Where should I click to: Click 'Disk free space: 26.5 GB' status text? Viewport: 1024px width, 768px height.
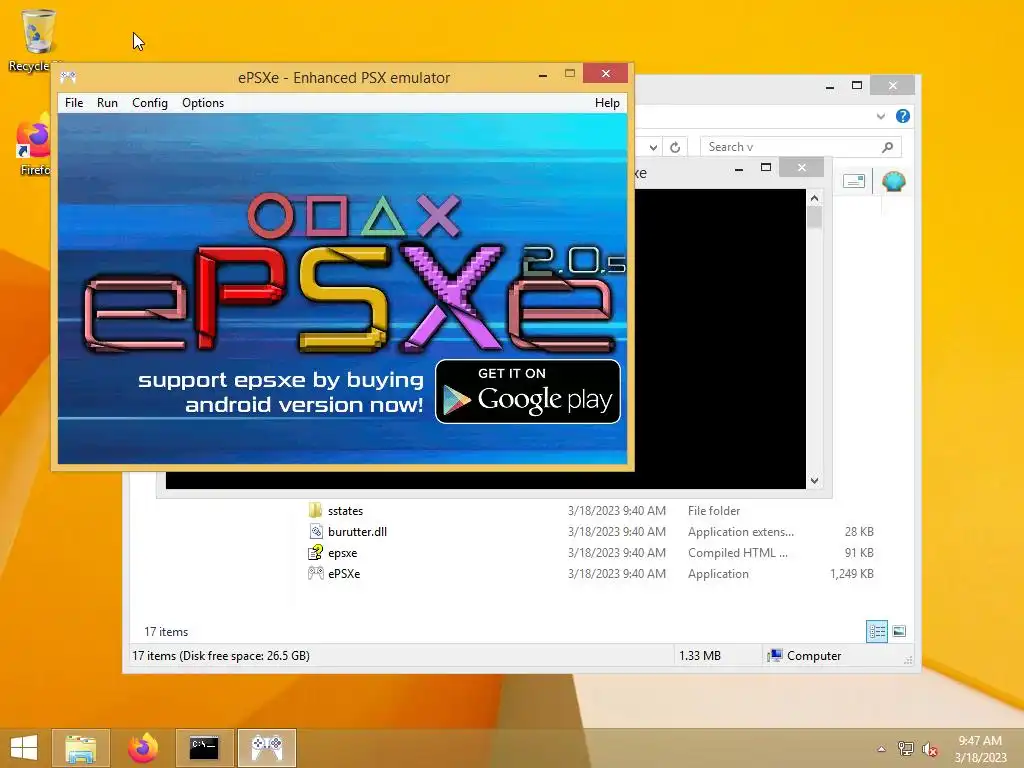244,656
